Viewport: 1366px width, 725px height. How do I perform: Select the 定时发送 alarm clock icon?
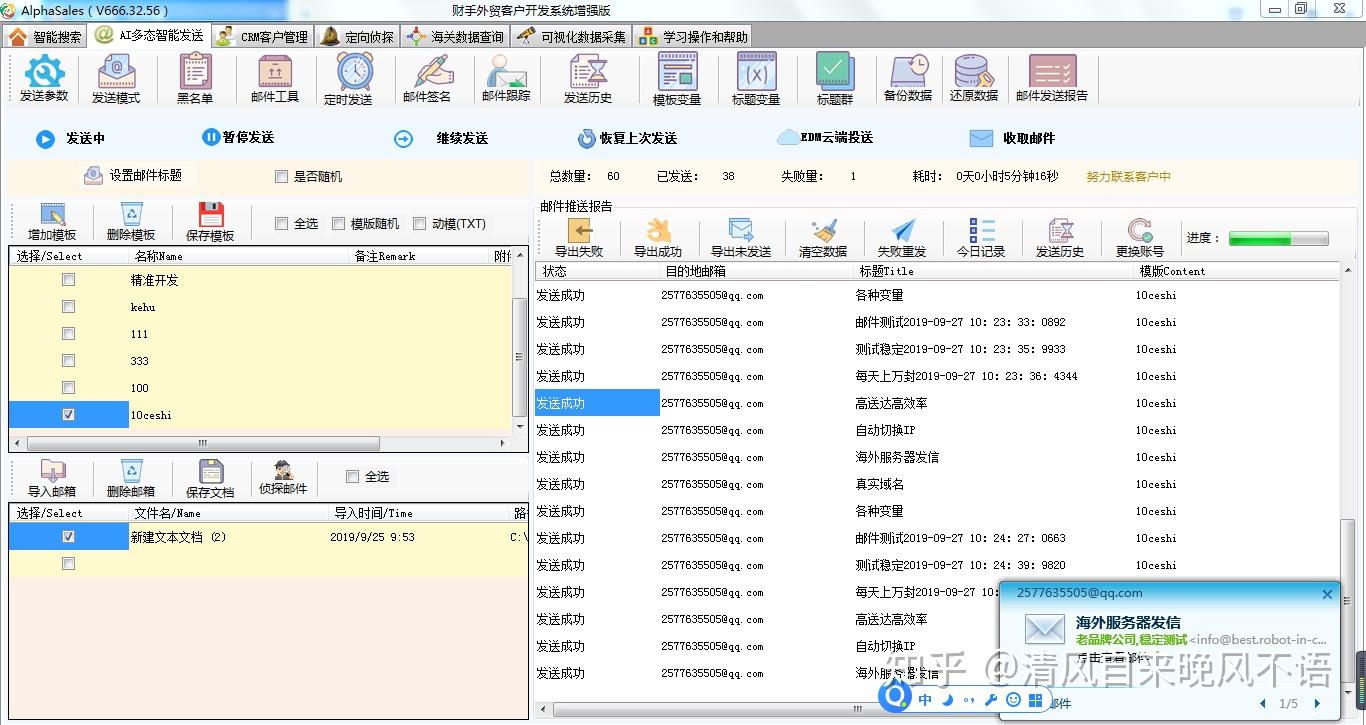click(354, 72)
